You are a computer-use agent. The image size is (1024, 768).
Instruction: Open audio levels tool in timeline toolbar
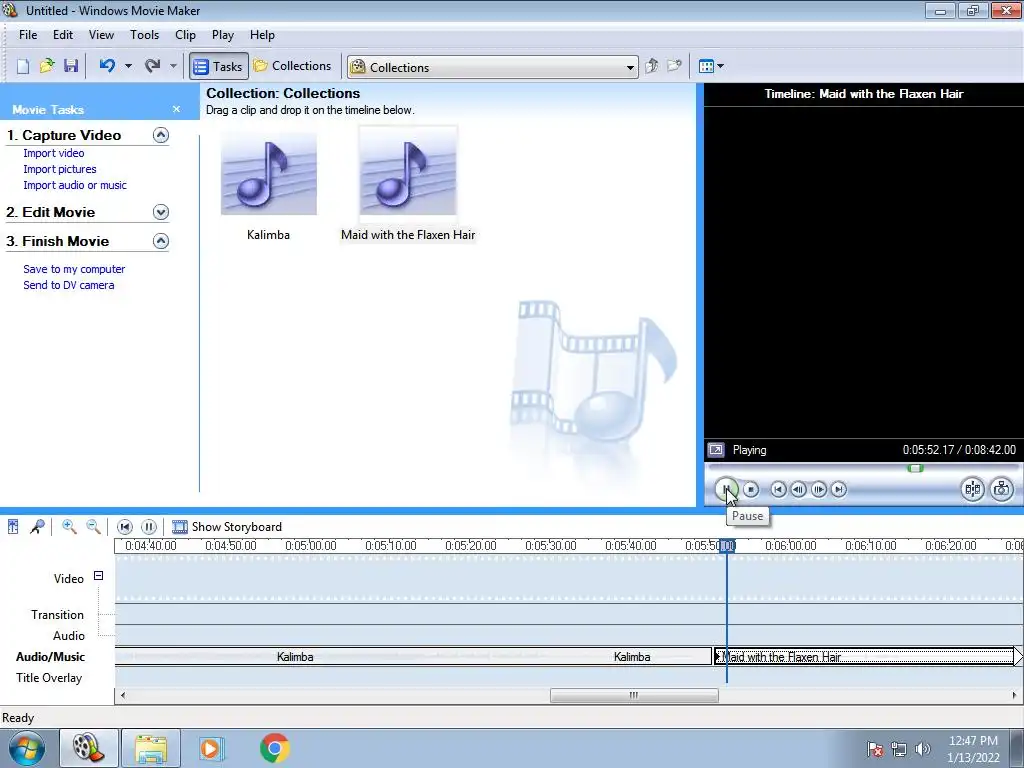pyautogui.click(x=13, y=526)
